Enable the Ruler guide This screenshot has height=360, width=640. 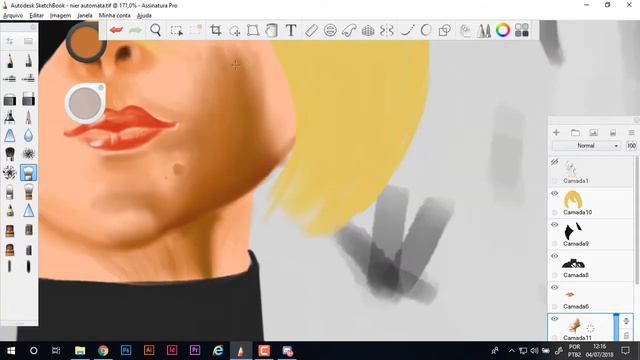point(311,30)
